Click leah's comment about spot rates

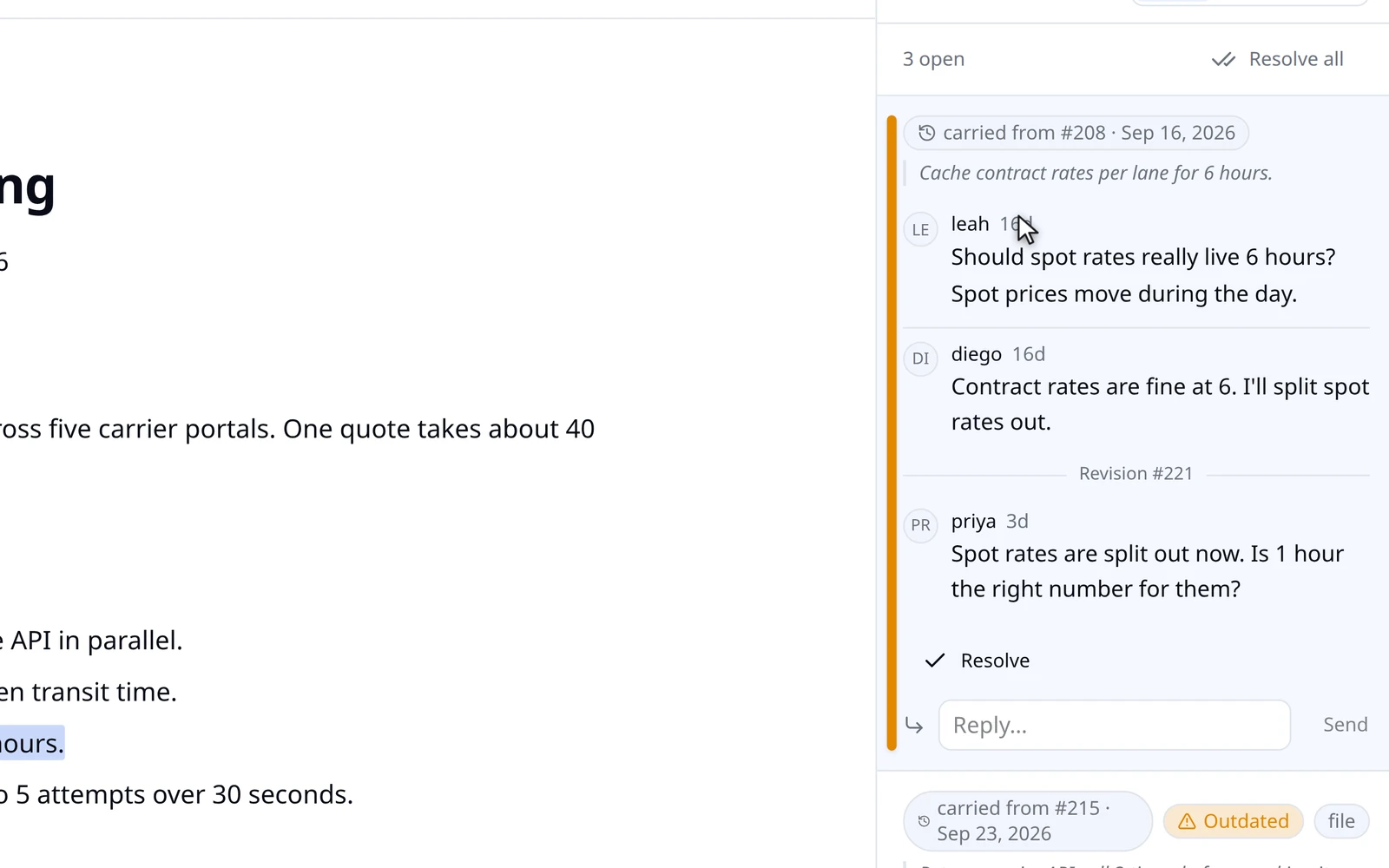coord(1143,275)
